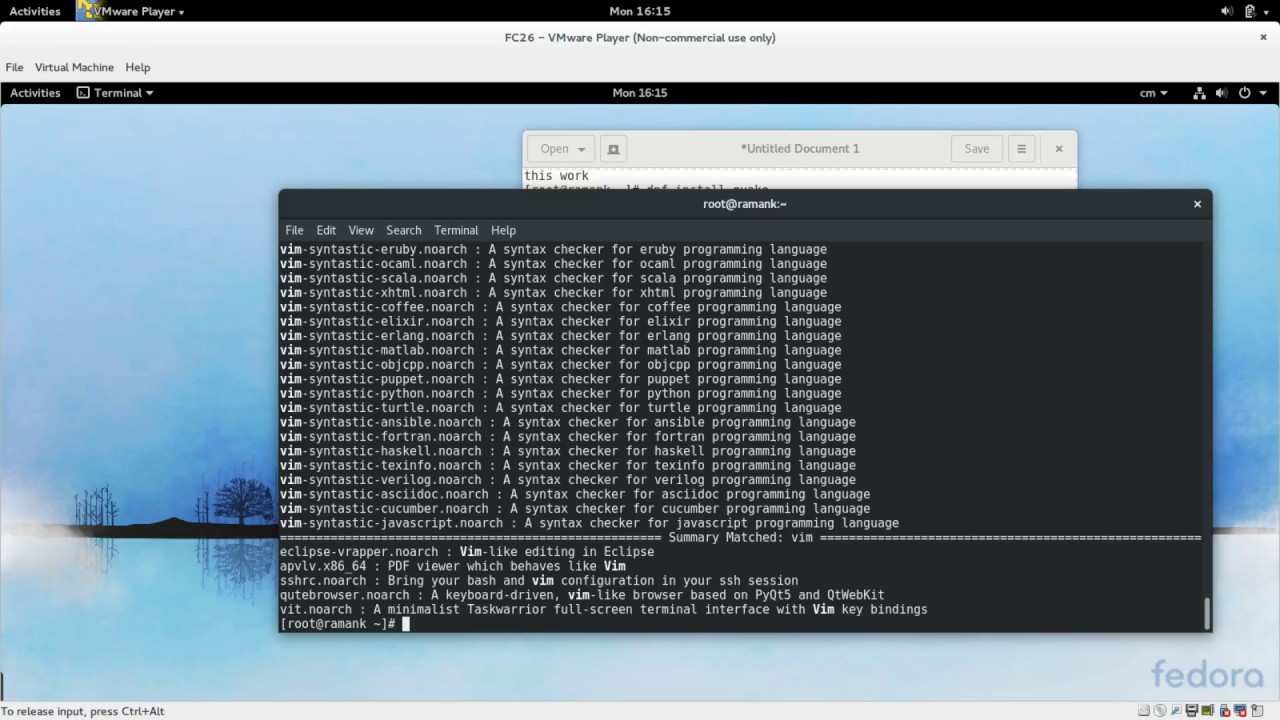Close the gedit Untitled Document window
Viewport: 1280px width, 720px height.
pyautogui.click(x=1058, y=148)
